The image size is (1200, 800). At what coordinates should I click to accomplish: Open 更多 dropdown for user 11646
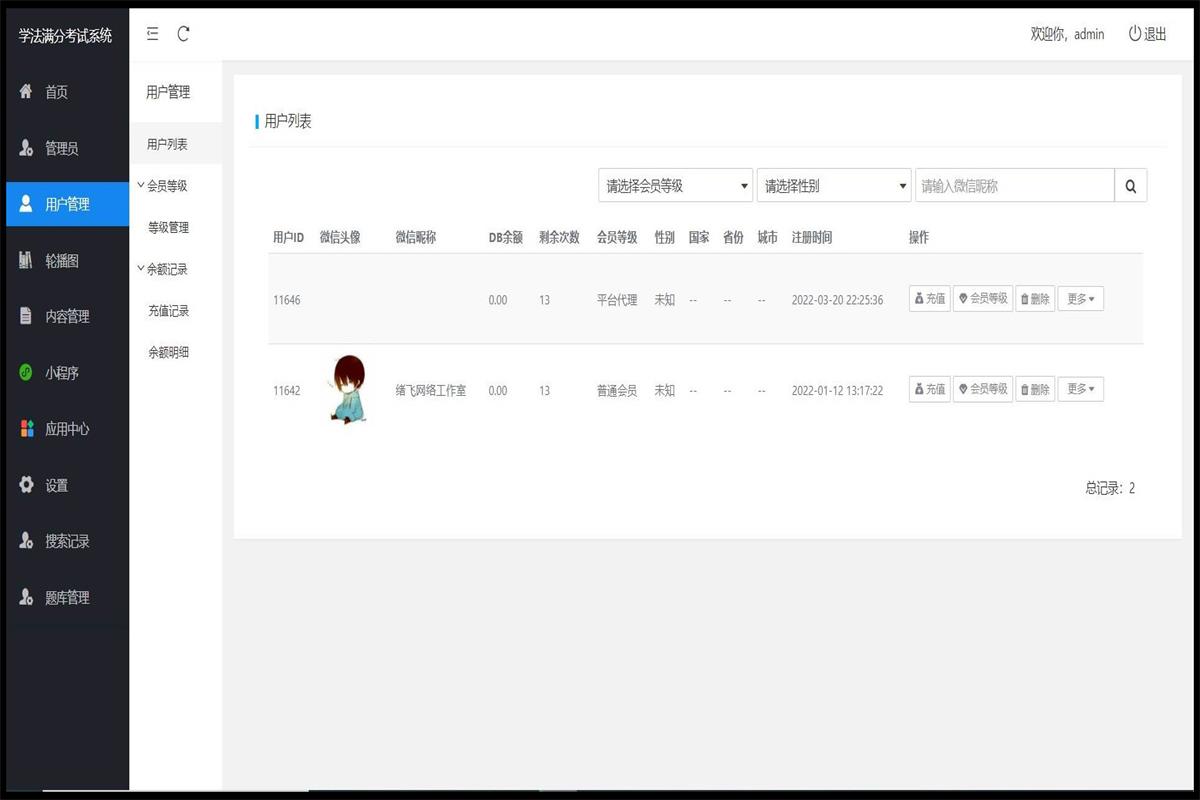[x=1080, y=299]
